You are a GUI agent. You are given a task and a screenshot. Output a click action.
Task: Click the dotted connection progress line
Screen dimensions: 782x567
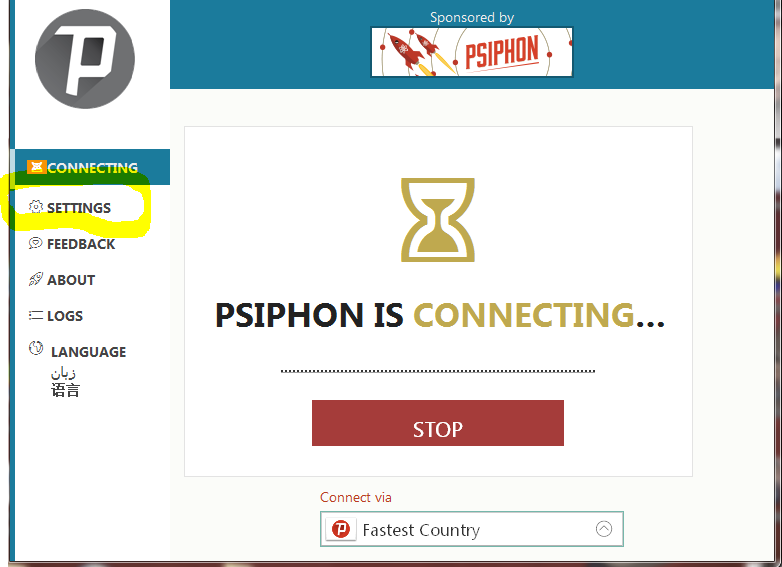438,371
